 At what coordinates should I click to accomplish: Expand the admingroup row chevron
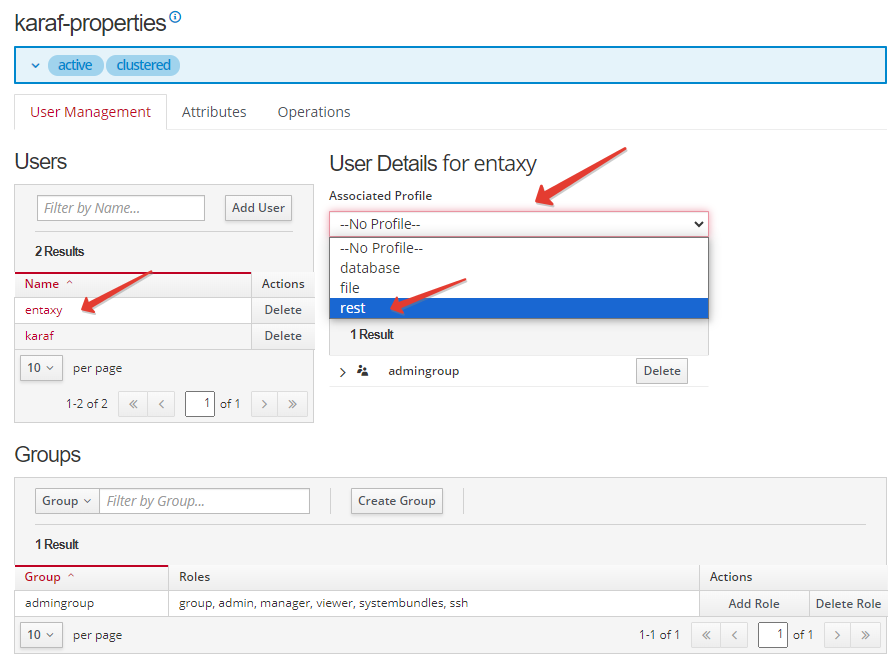coord(343,372)
